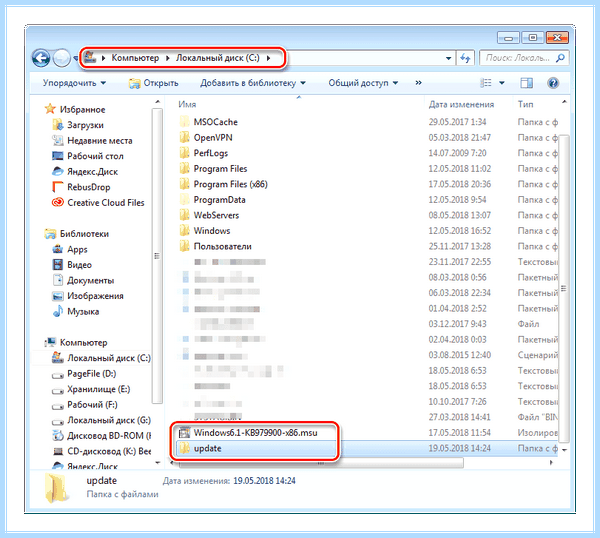Select Windows6.1-KB979900-x86.msu file icon

(184, 433)
